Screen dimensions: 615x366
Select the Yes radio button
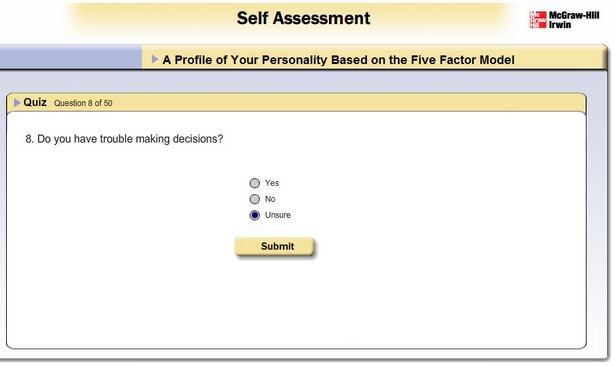pyautogui.click(x=255, y=183)
